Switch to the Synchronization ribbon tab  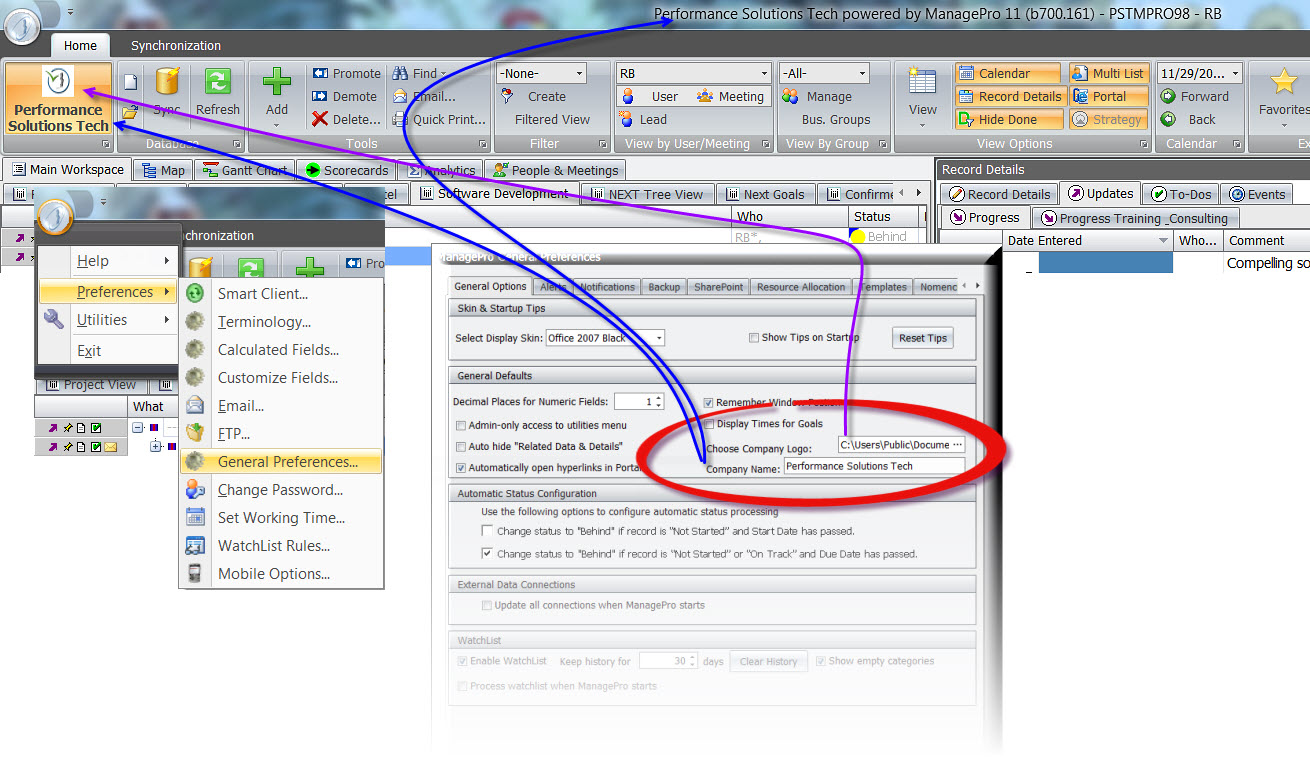(176, 45)
